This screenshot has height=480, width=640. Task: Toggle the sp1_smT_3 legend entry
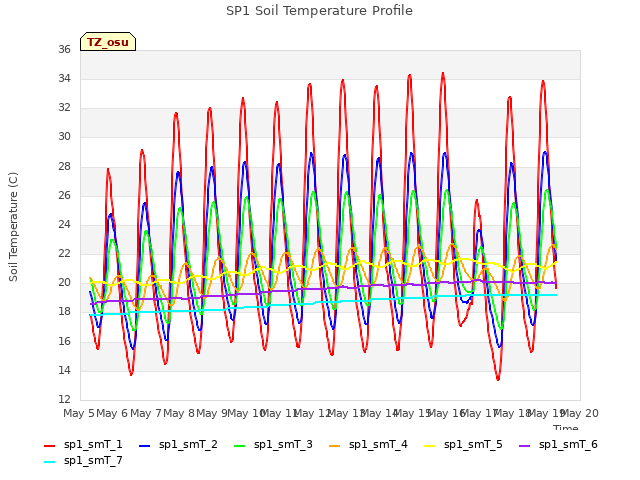273,444
